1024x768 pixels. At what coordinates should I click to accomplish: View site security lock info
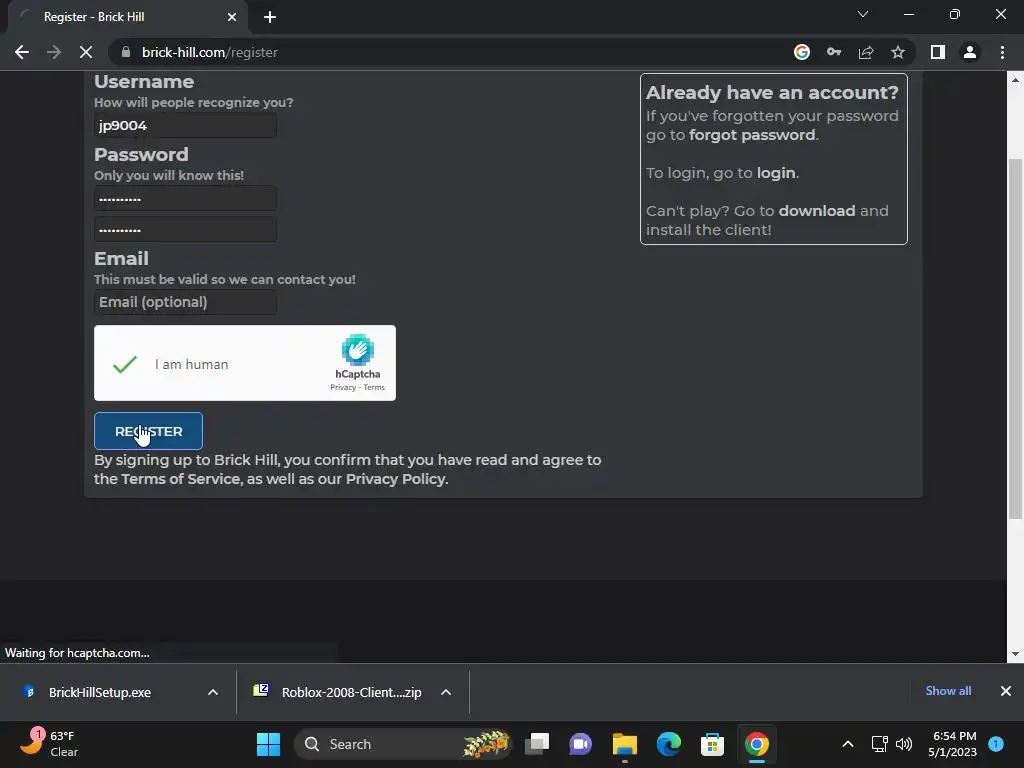(x=126, y=52)
